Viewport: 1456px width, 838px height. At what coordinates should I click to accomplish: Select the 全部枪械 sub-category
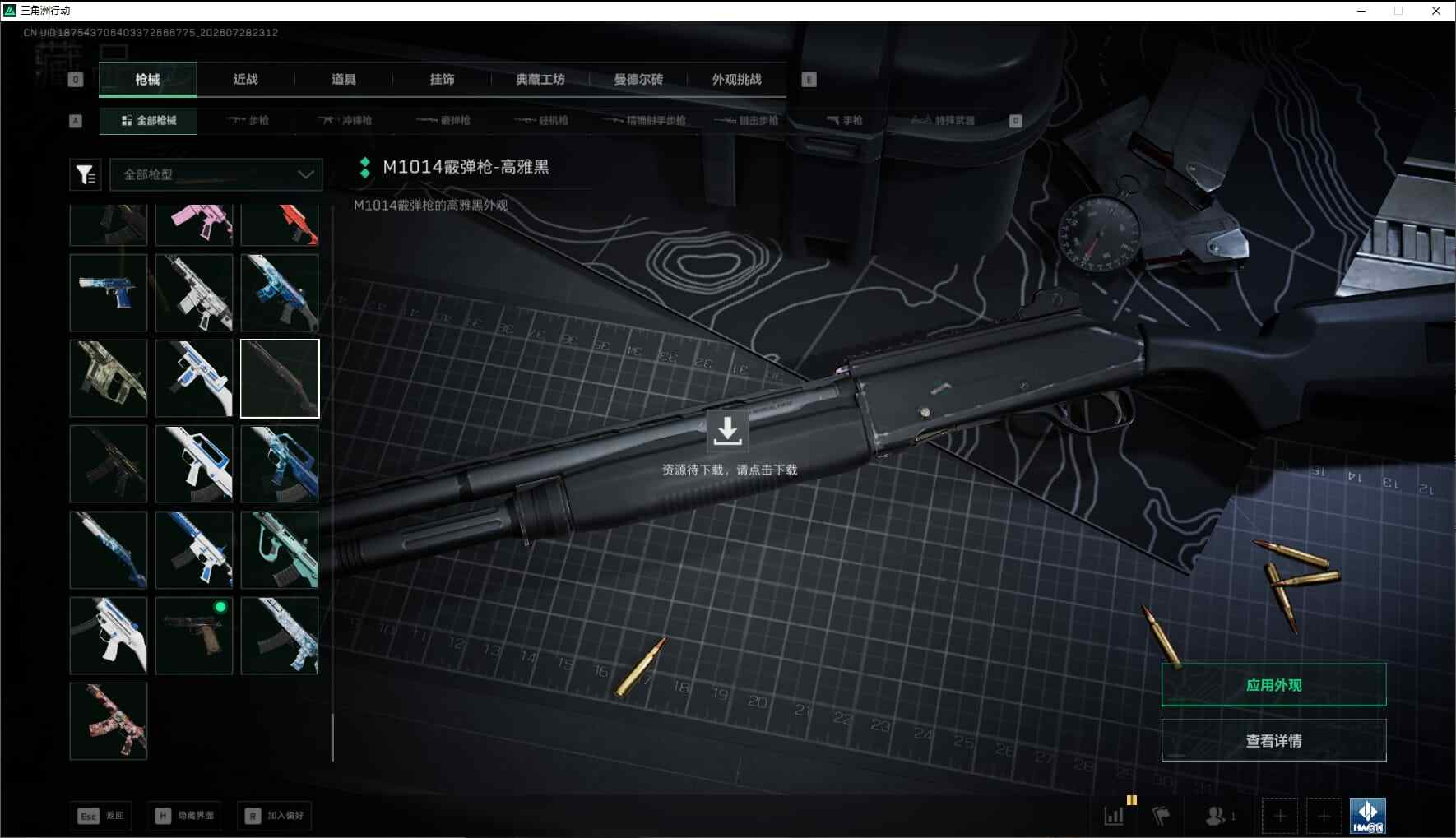pyautogui.click(x=148, y=120)
